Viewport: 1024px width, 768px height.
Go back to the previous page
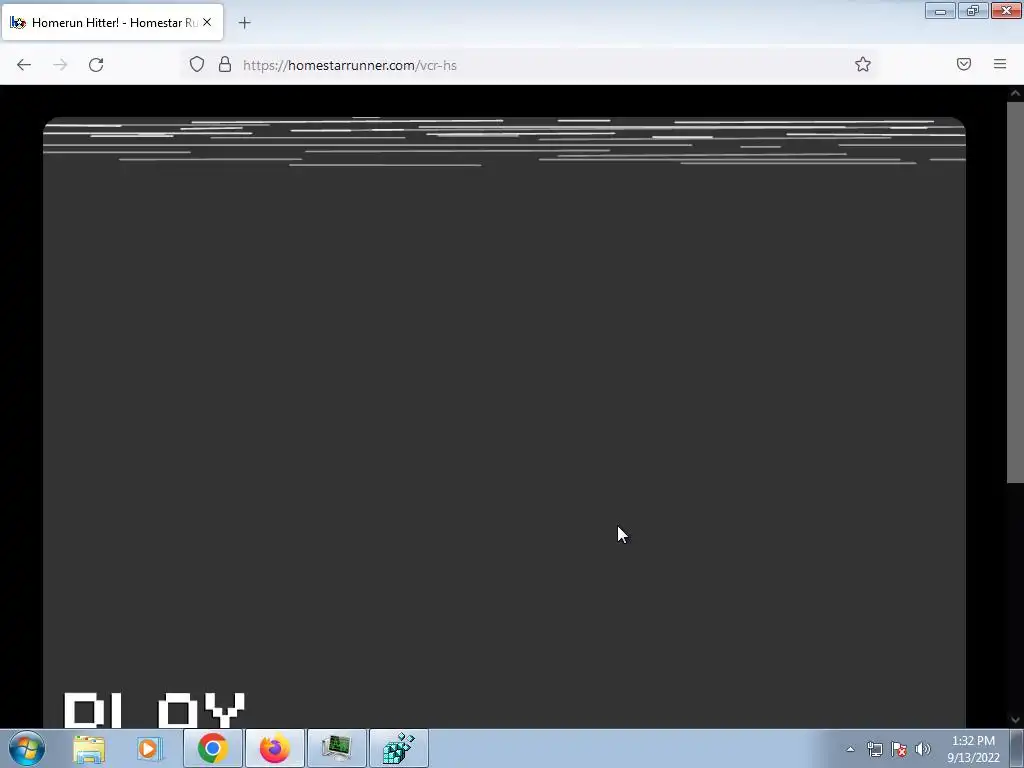point(24,65)
